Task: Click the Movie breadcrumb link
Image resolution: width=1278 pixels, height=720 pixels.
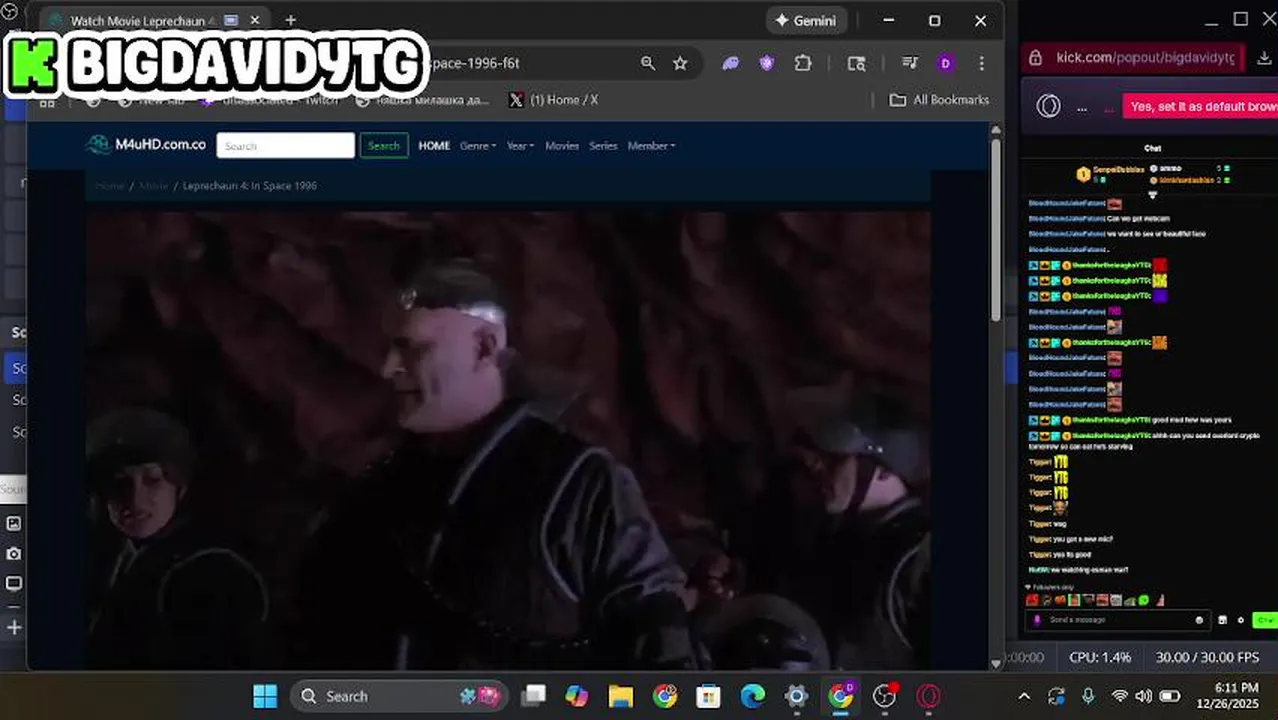Action: pos(153,186)
